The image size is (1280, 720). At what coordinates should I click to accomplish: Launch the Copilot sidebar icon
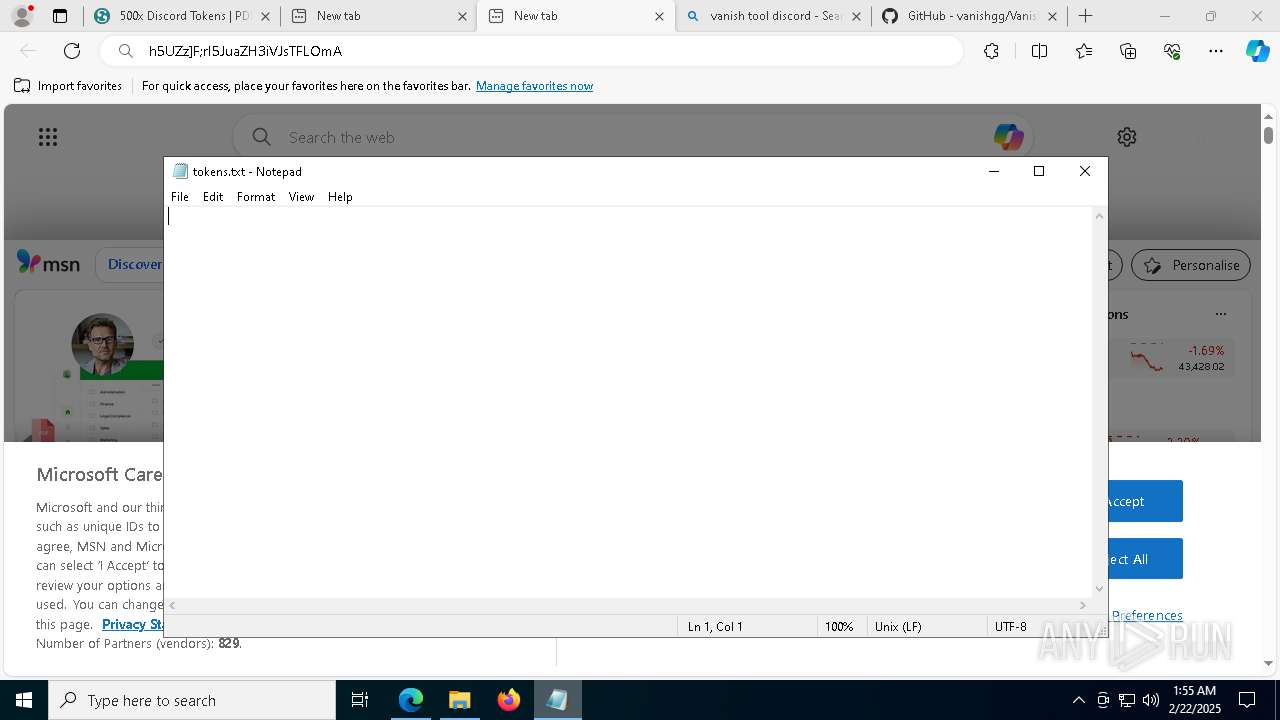[1257, 51]
